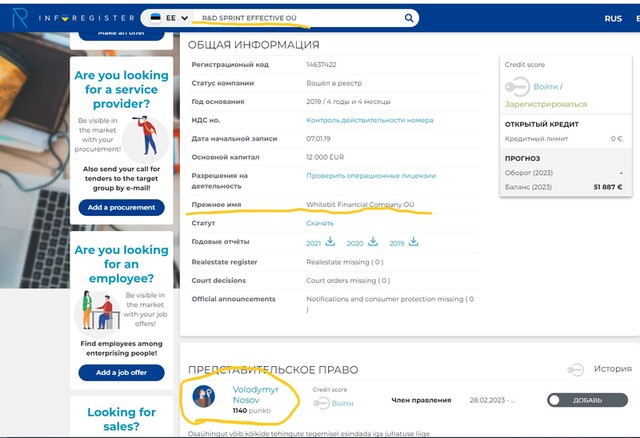Click the INFOREGISTER wordmark
Viewport: 640px width, 438px height.
click(x=87, y=18)
